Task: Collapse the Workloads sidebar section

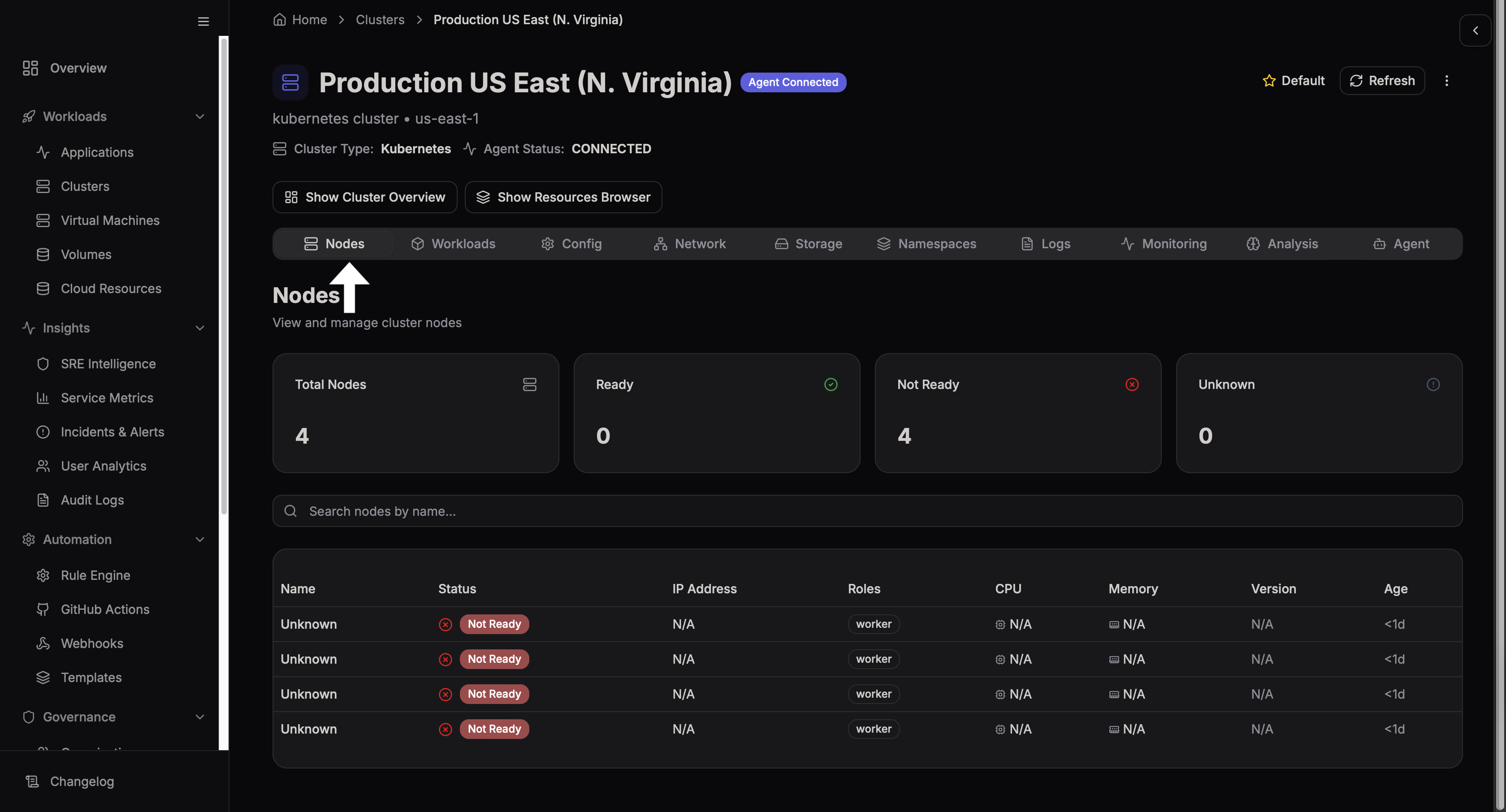Action: [199, 117]
